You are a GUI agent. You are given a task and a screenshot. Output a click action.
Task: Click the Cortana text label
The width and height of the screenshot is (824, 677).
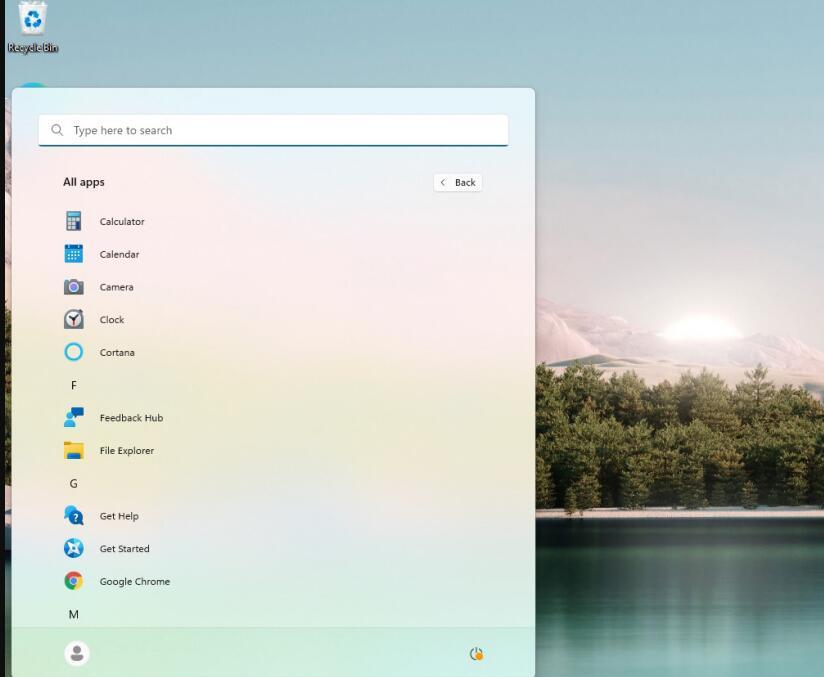coord(117,352)
